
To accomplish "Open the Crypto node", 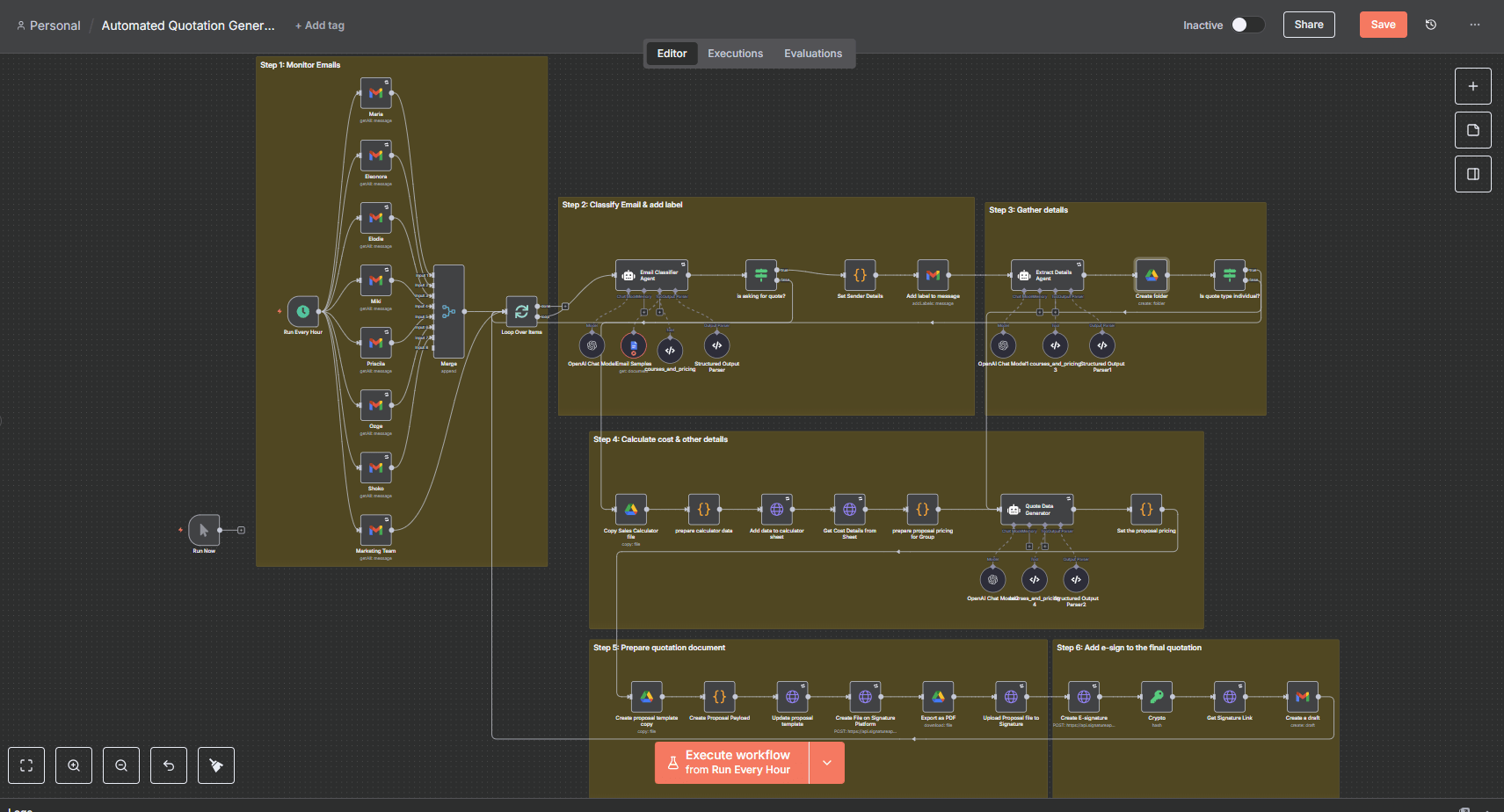I will 1157,697.
